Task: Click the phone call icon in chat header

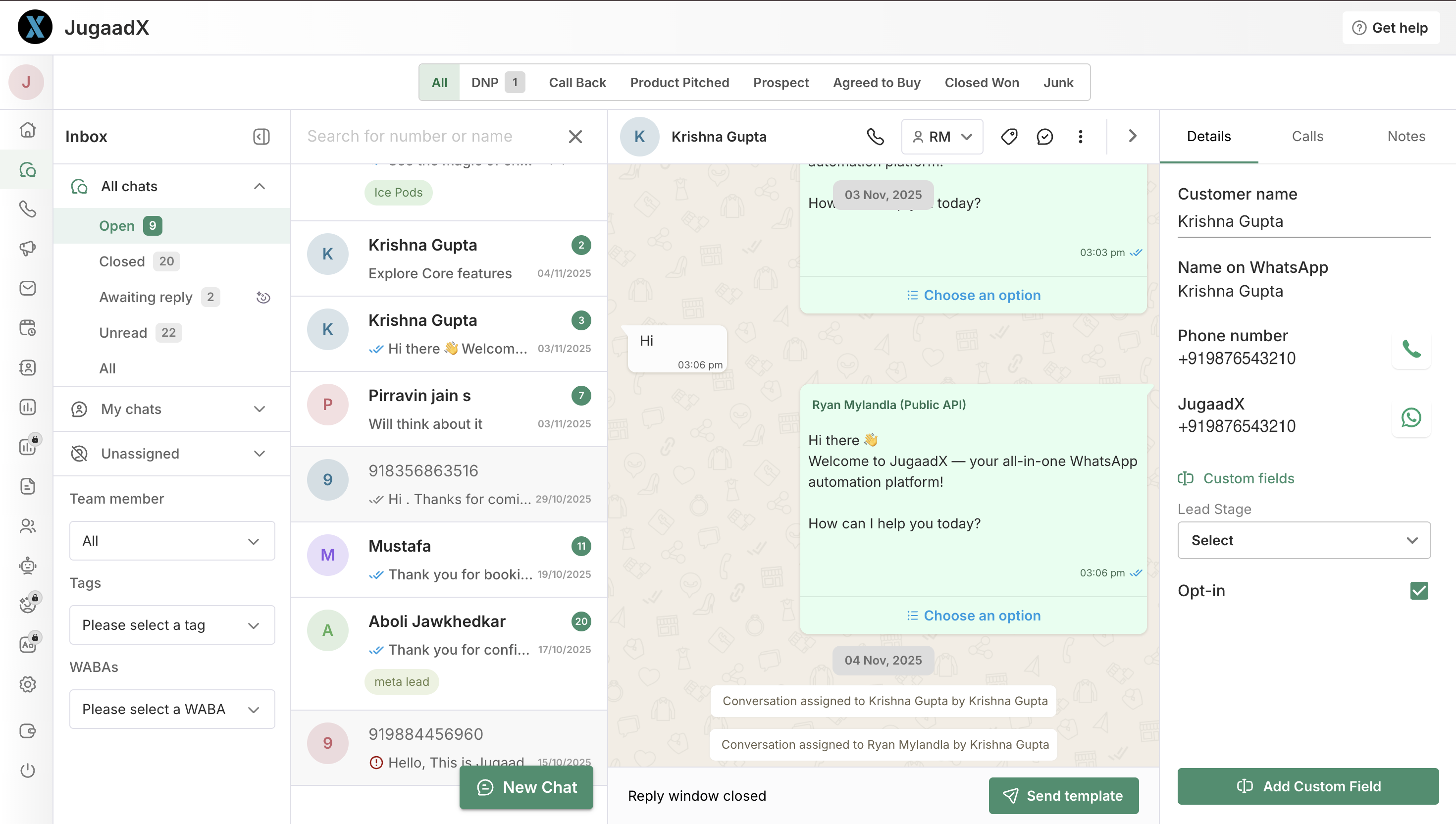Action: (875, 136)
